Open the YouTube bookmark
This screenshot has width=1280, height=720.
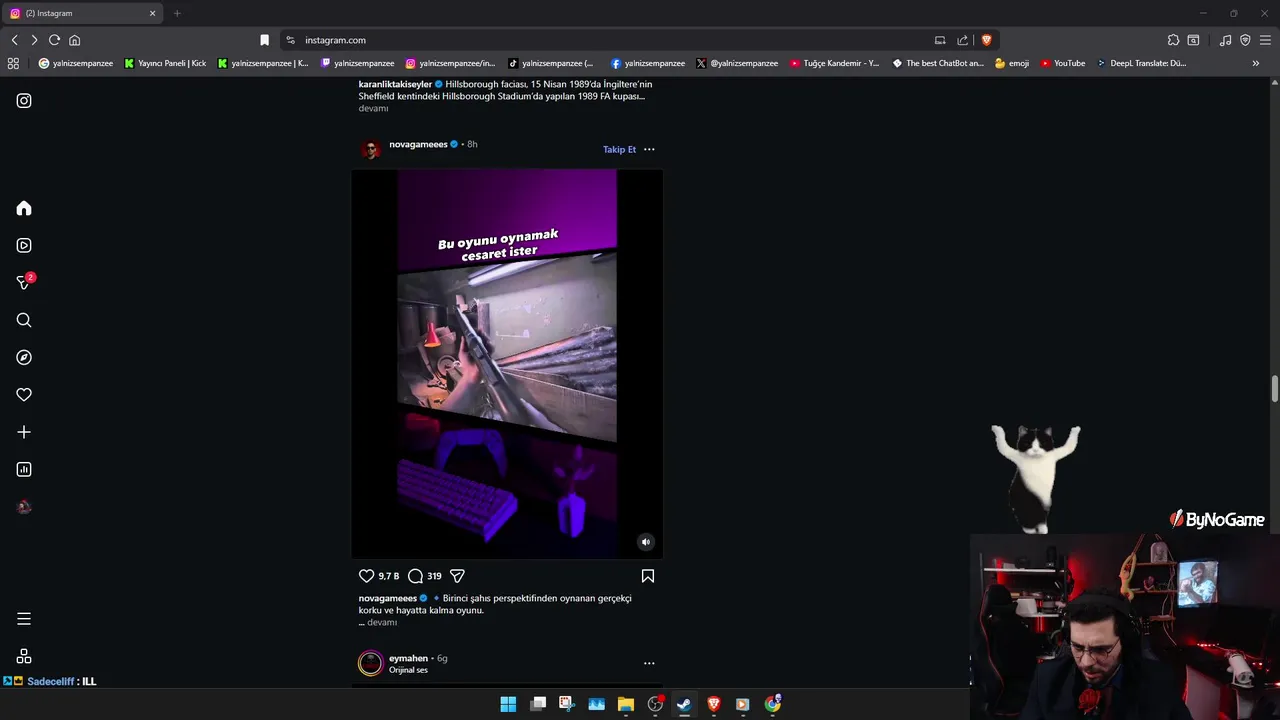pyautogui.click(x=1062, y=63)
